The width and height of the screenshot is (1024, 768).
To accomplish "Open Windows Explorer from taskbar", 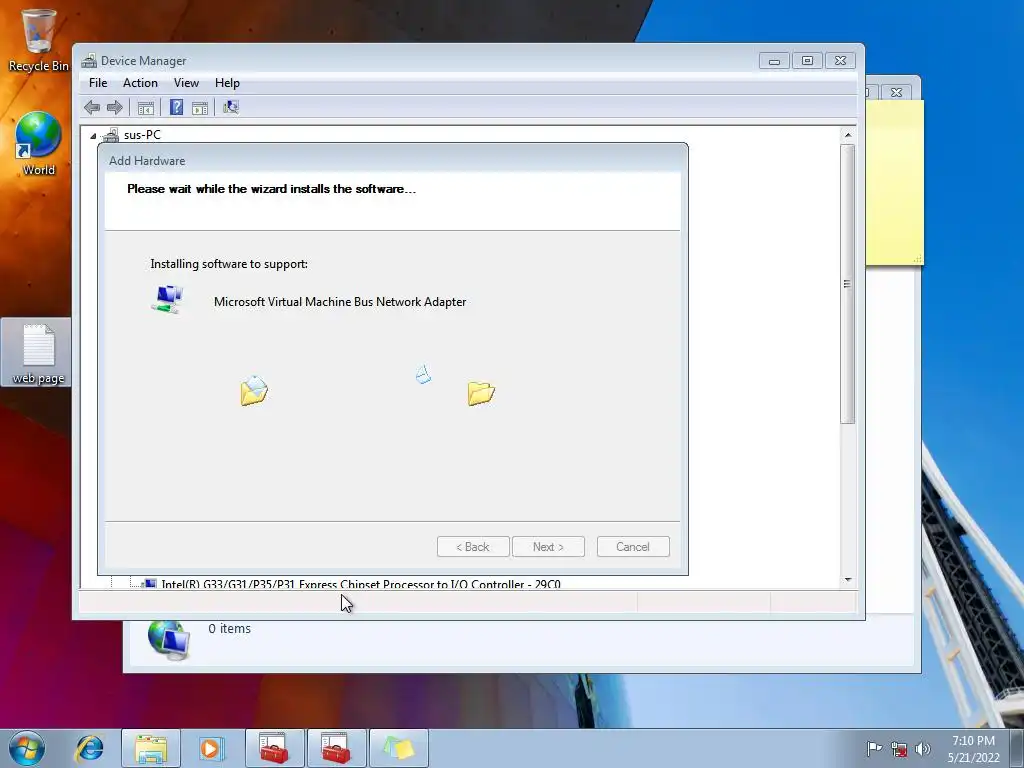I will tap(151, 748).
